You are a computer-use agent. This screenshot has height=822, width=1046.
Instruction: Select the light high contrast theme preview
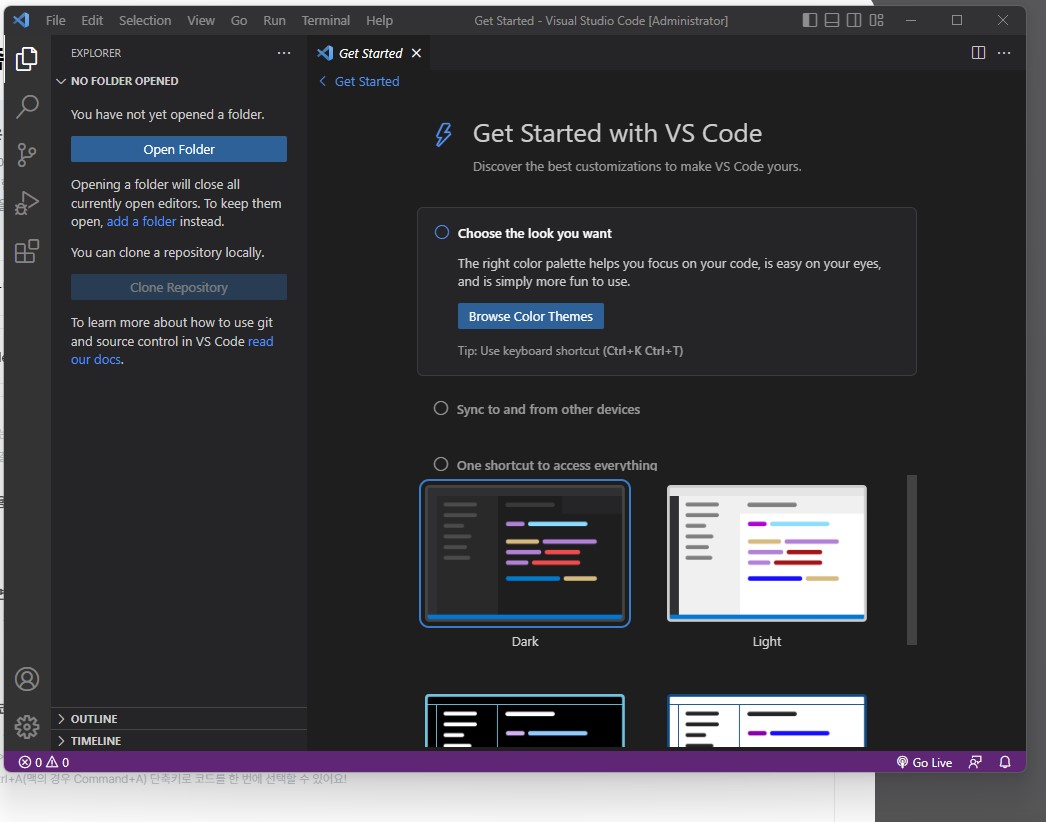(766, 721)
